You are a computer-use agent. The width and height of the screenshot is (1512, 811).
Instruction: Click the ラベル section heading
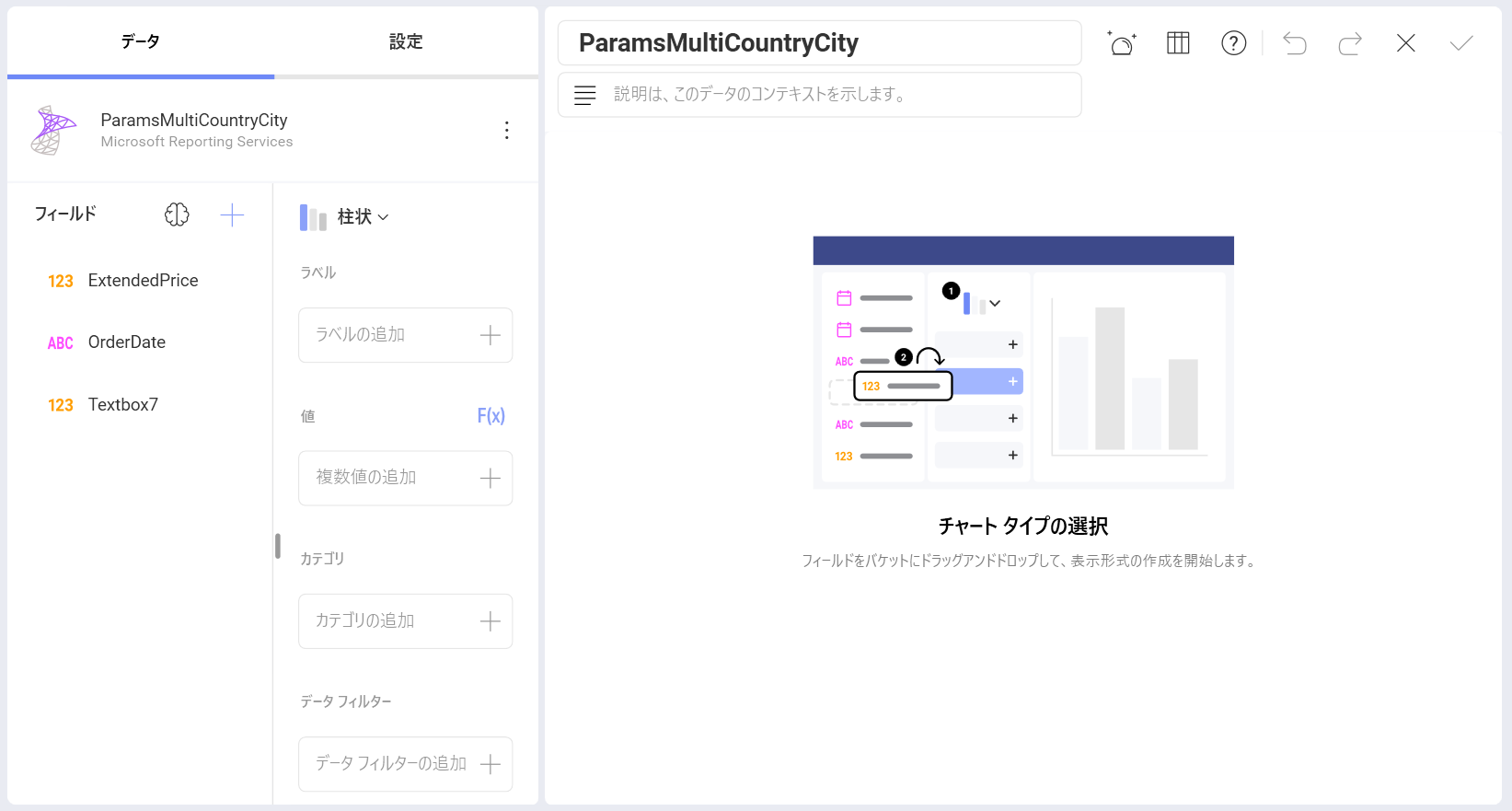(318, 272)
